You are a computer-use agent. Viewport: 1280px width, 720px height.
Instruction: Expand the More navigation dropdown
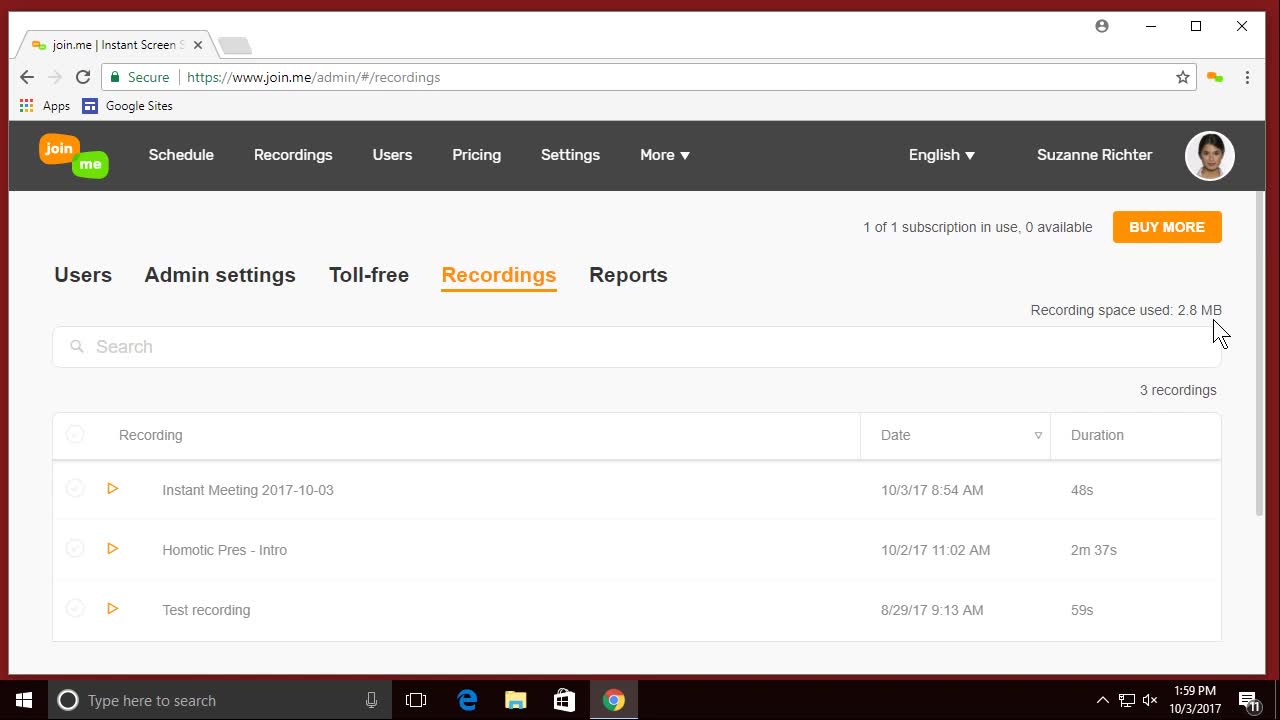pos(665,155)
